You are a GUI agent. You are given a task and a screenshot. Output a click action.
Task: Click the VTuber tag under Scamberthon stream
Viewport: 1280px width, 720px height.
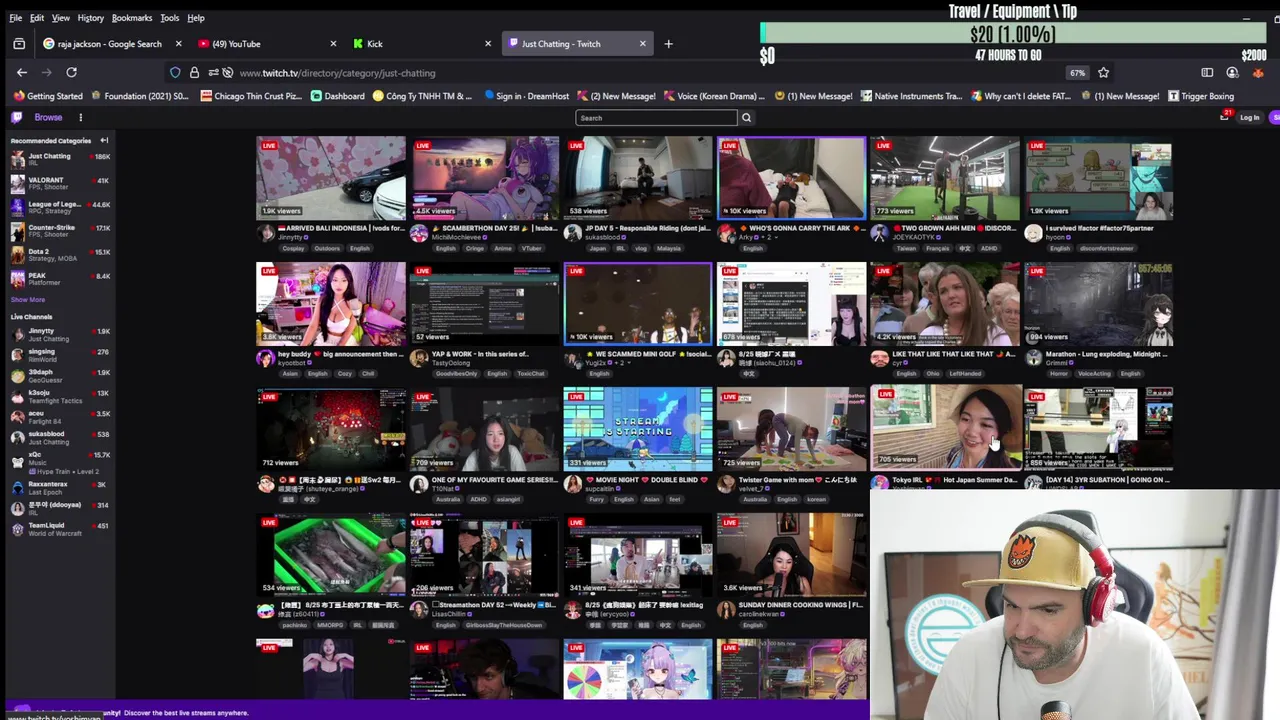coord(532,248)
